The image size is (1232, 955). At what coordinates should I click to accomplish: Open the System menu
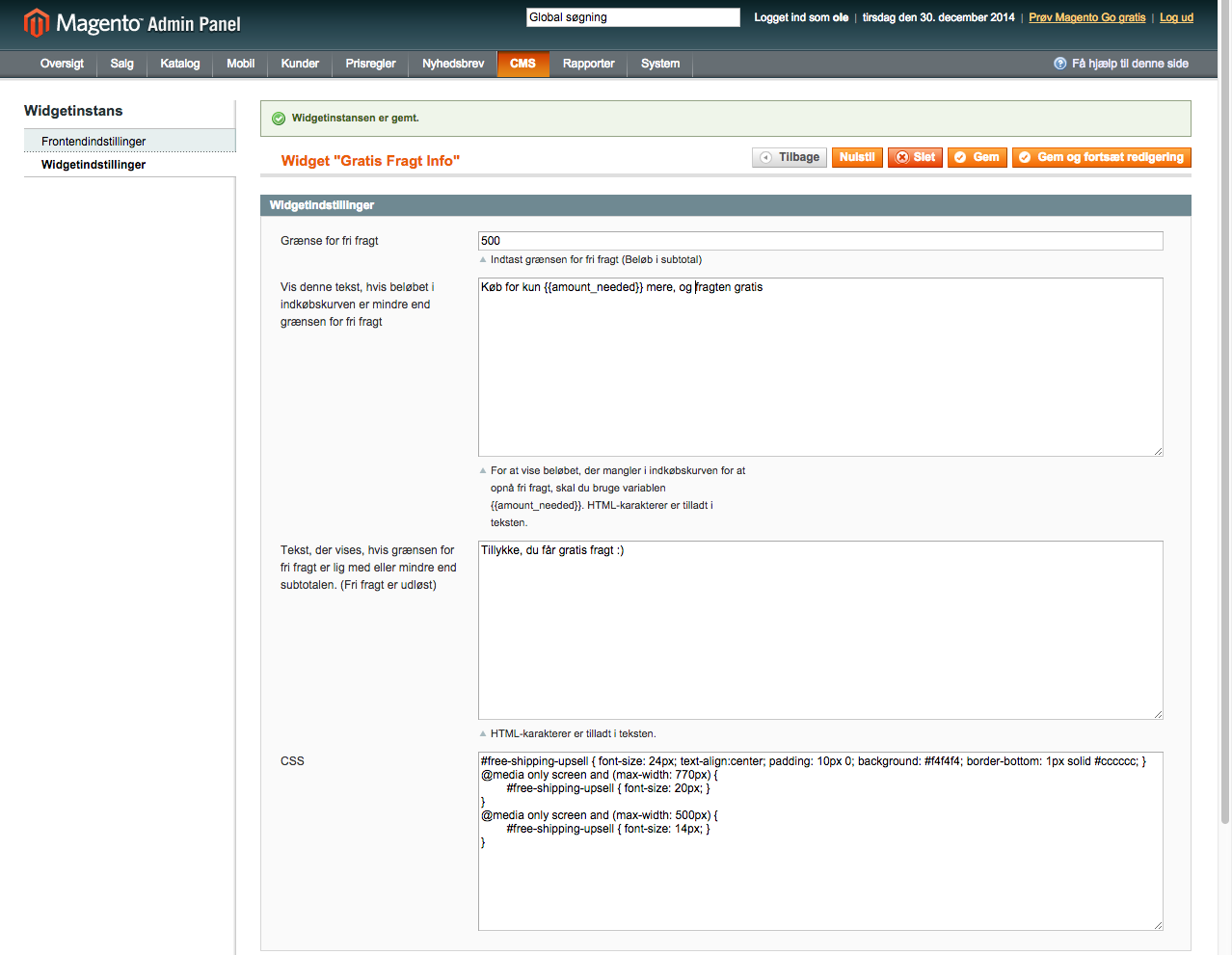pos(660,64)
